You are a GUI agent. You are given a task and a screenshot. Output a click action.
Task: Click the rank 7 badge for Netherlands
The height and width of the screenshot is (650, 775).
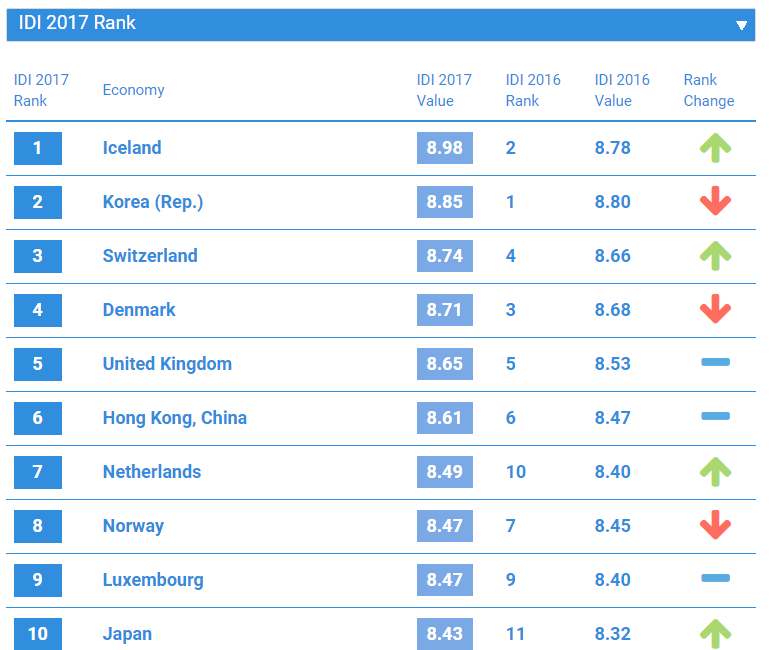coord(38,472)
